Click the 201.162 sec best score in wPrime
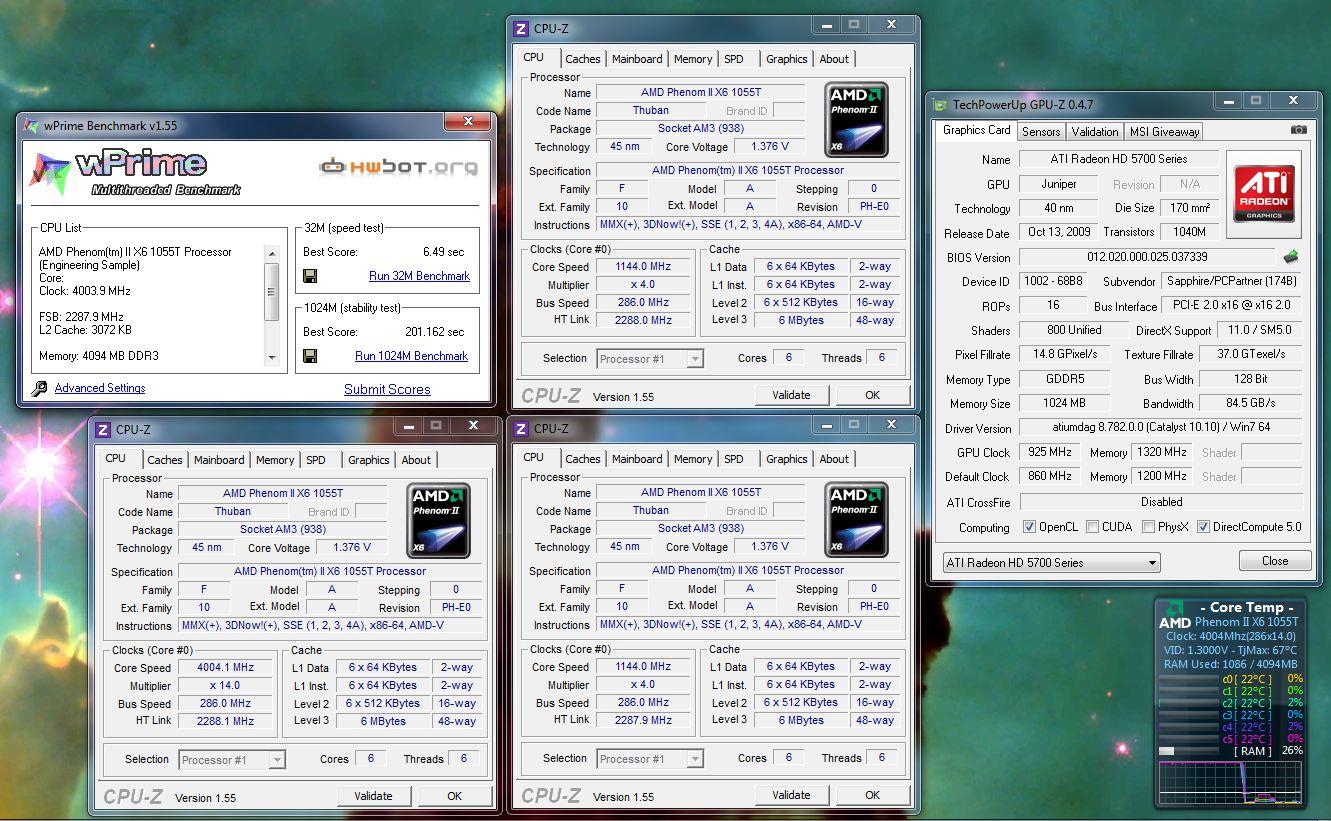The height and width of the screenshot is (821, 1331). click(434, 332)
